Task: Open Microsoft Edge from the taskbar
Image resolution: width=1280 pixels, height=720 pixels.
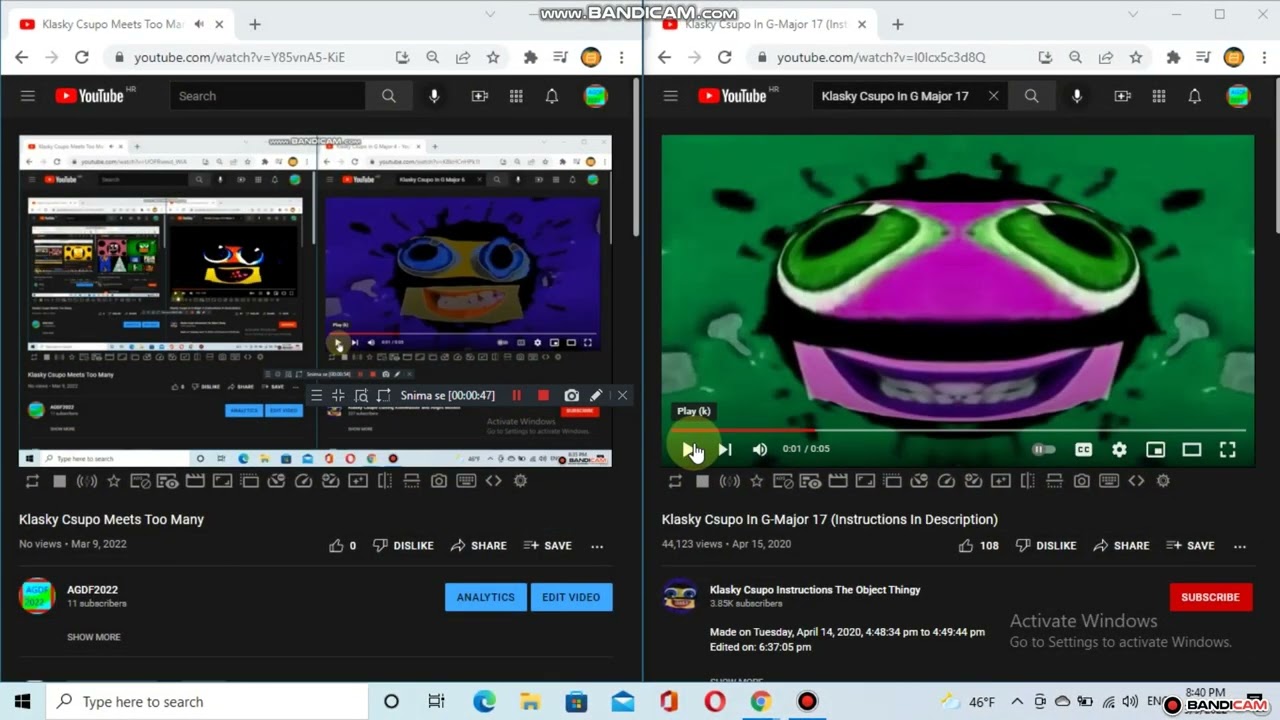Action: click(x=484, y=702)
